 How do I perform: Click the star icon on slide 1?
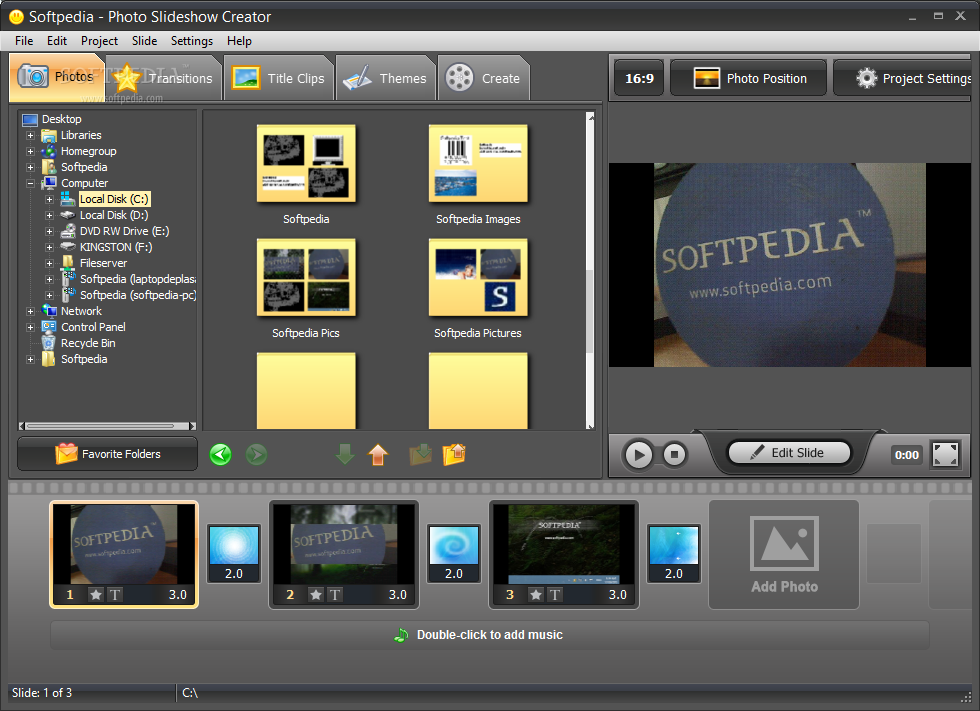point(96,594)
